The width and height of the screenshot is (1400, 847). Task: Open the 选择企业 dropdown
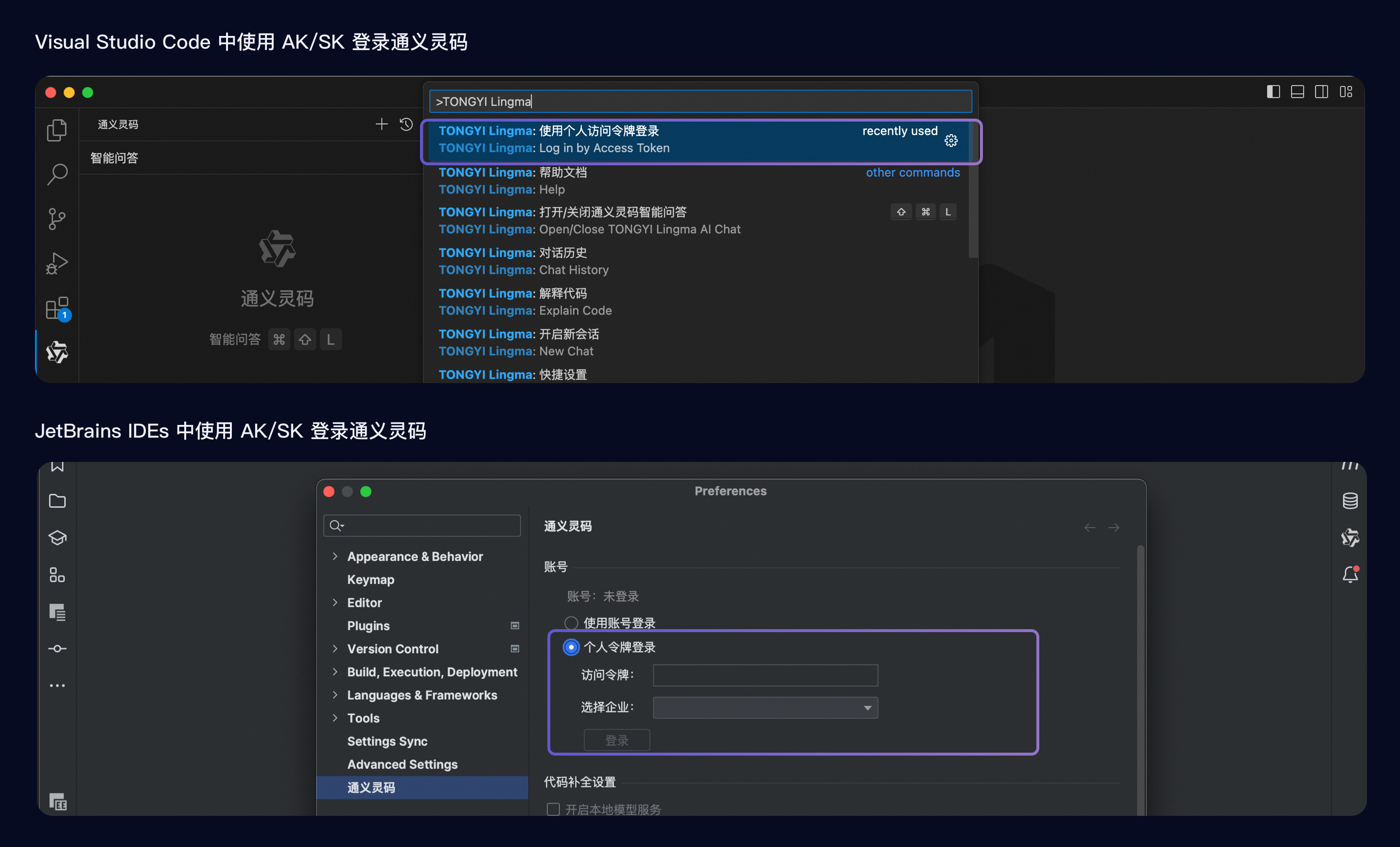(765, 707)
